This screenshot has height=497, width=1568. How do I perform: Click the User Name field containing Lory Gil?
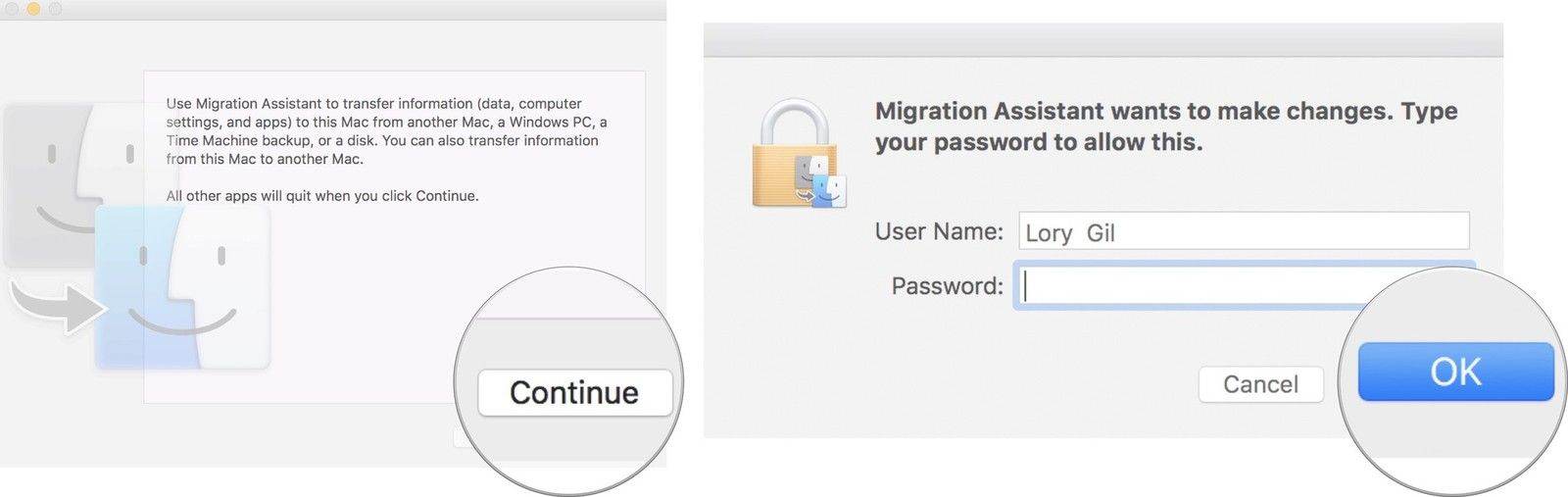[x=1243, y=232]
